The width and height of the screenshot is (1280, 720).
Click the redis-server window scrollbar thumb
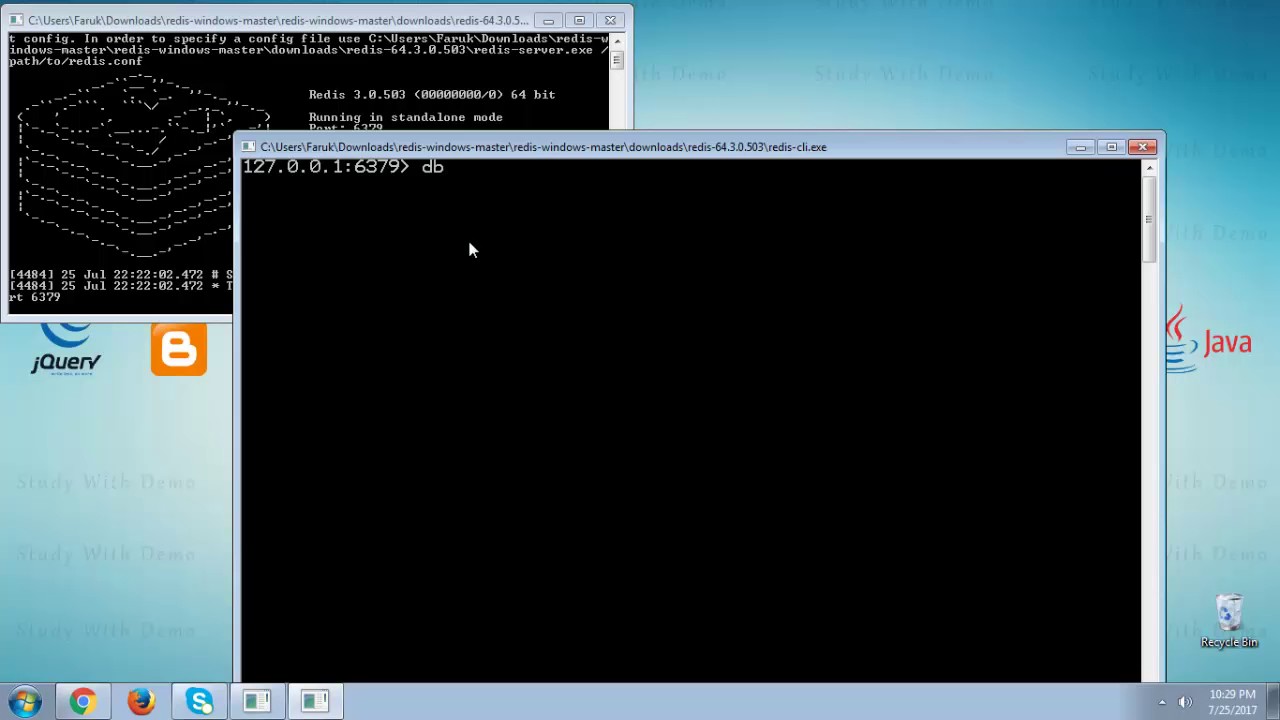pyautogui.click(x=617, y=60)
